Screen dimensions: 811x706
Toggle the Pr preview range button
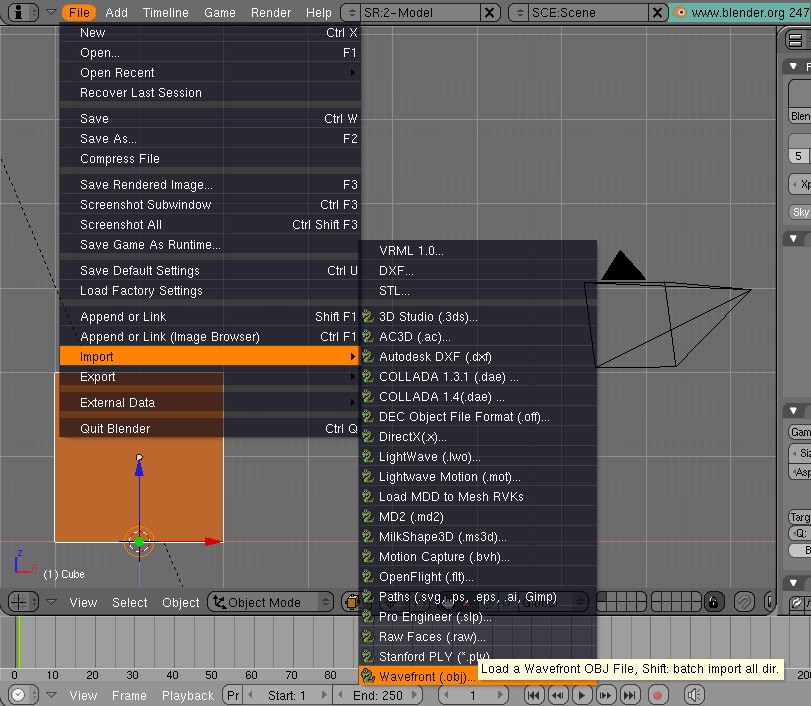[233, 695]
